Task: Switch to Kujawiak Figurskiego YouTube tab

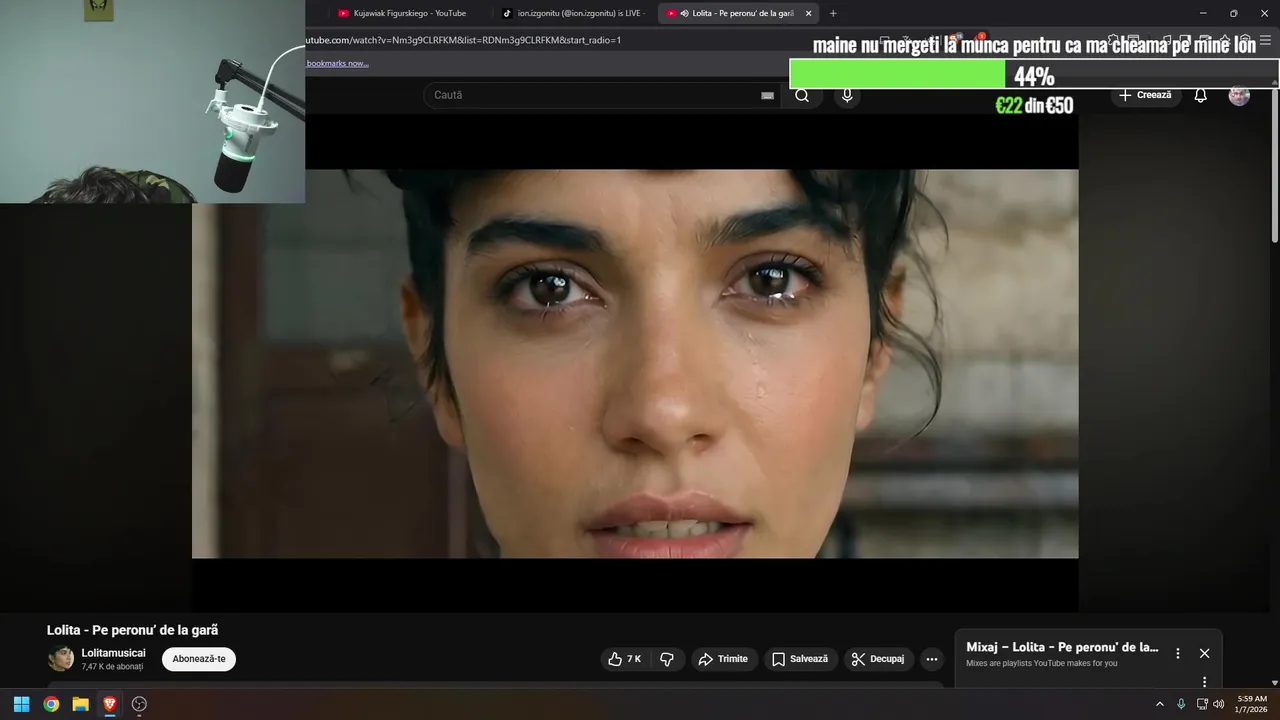Action: (x=409, y=13)
